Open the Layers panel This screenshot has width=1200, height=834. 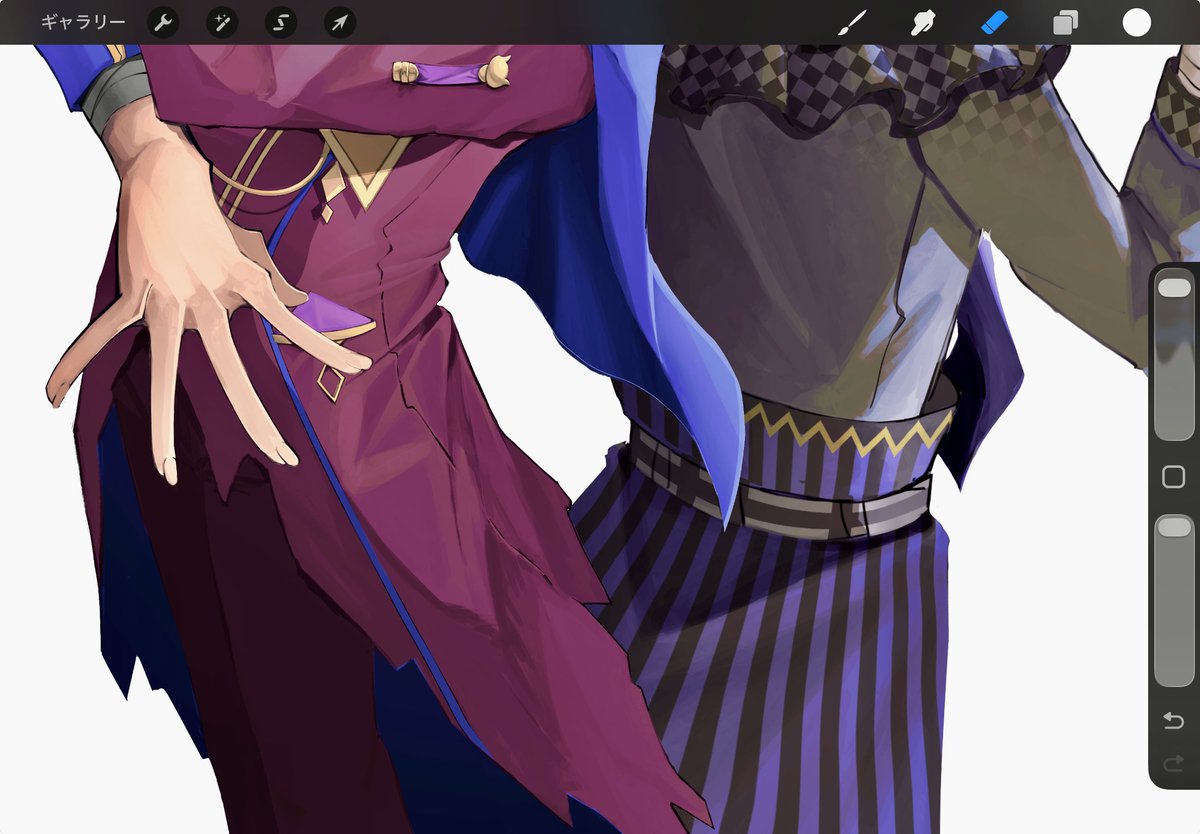[x=1066, y=23]
